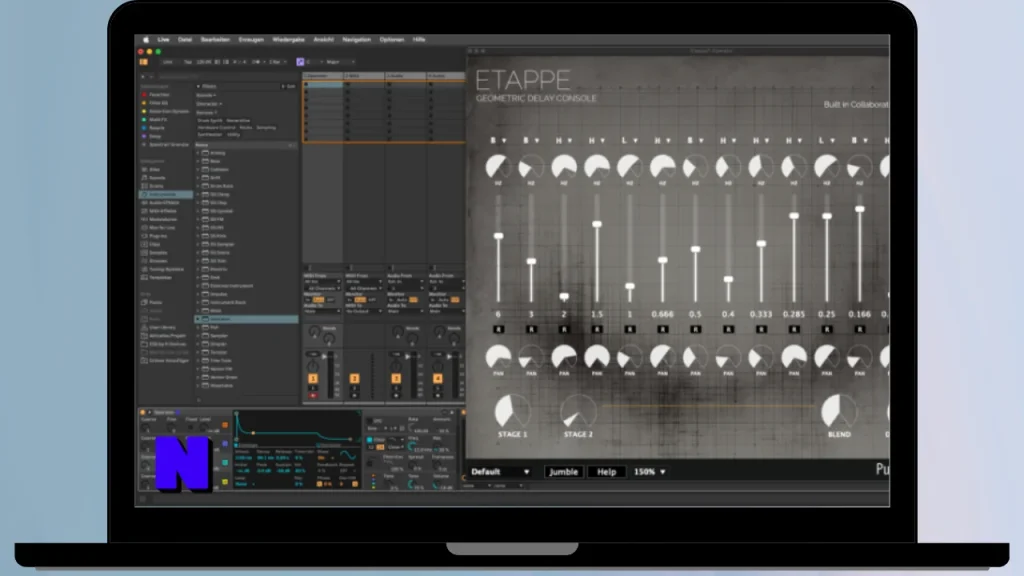Open filter type dropdown above column 1

pyautogui.click(x=629, y=140)
